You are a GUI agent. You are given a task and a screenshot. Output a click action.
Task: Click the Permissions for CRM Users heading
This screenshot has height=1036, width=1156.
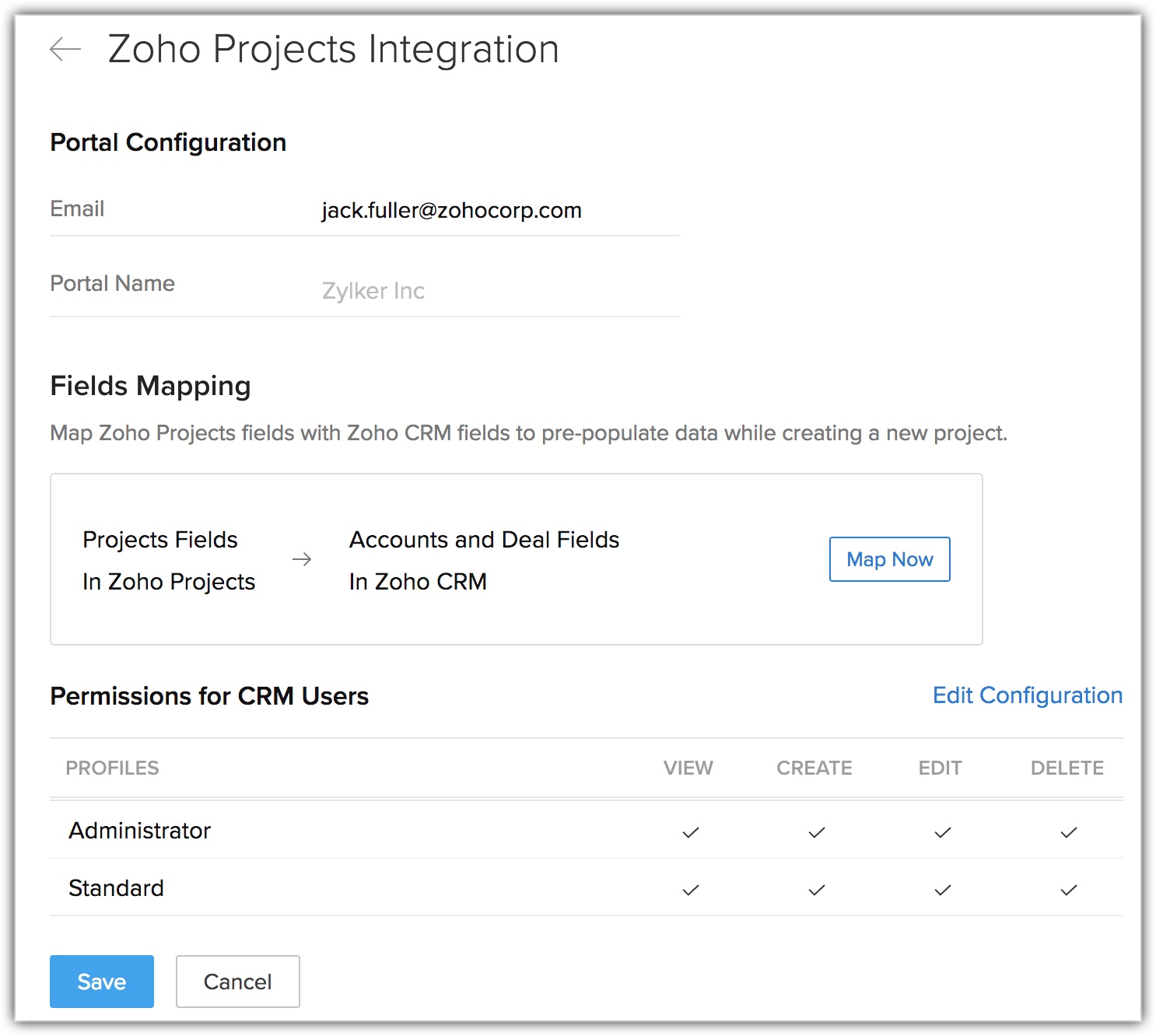point(209,696)
